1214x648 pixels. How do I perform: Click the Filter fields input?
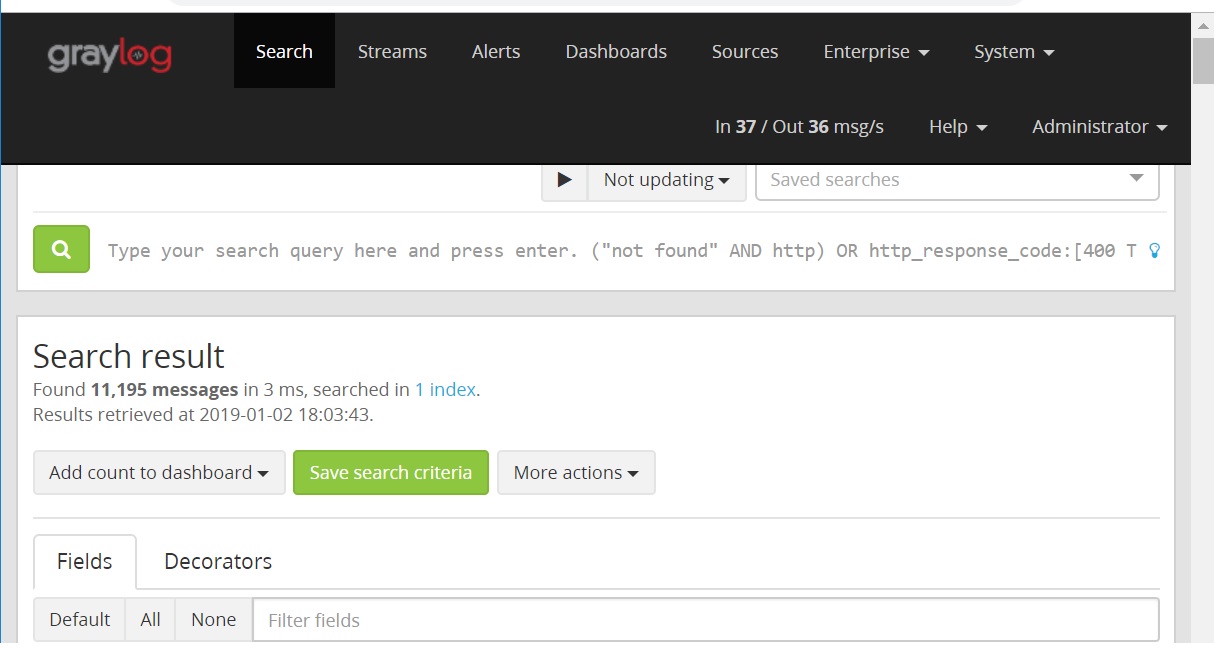tap(706, 620)
